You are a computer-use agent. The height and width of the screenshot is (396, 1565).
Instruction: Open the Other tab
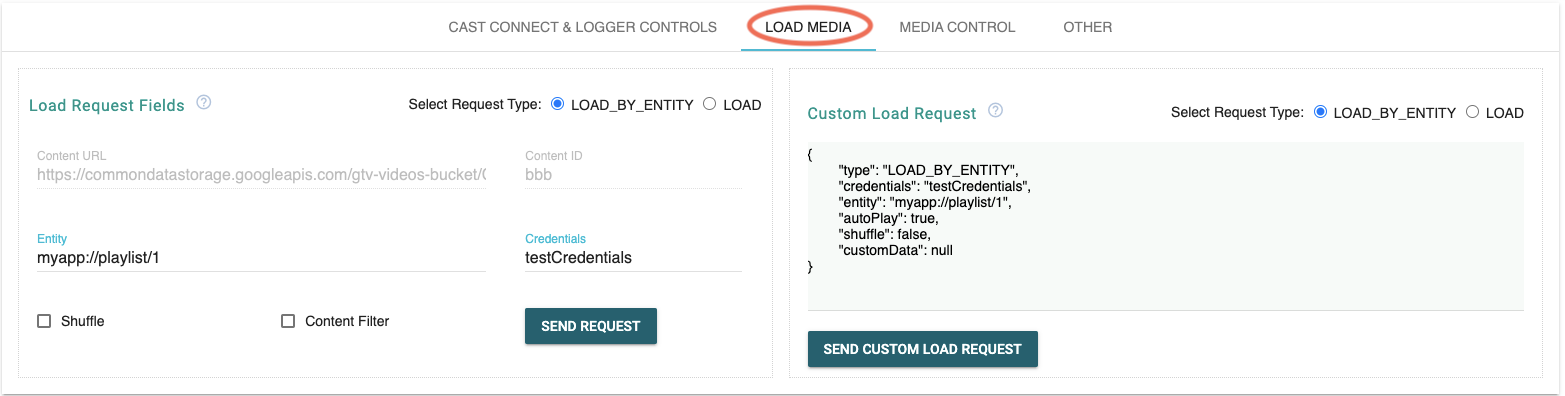click(x=1088, y=27)
